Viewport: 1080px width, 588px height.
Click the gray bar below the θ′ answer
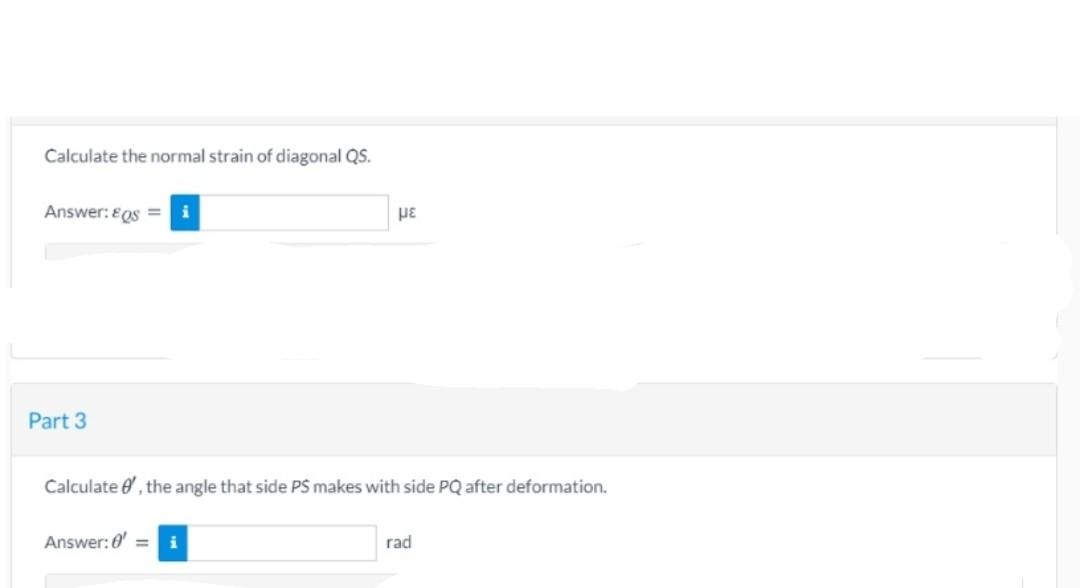(x=220, y=581)
